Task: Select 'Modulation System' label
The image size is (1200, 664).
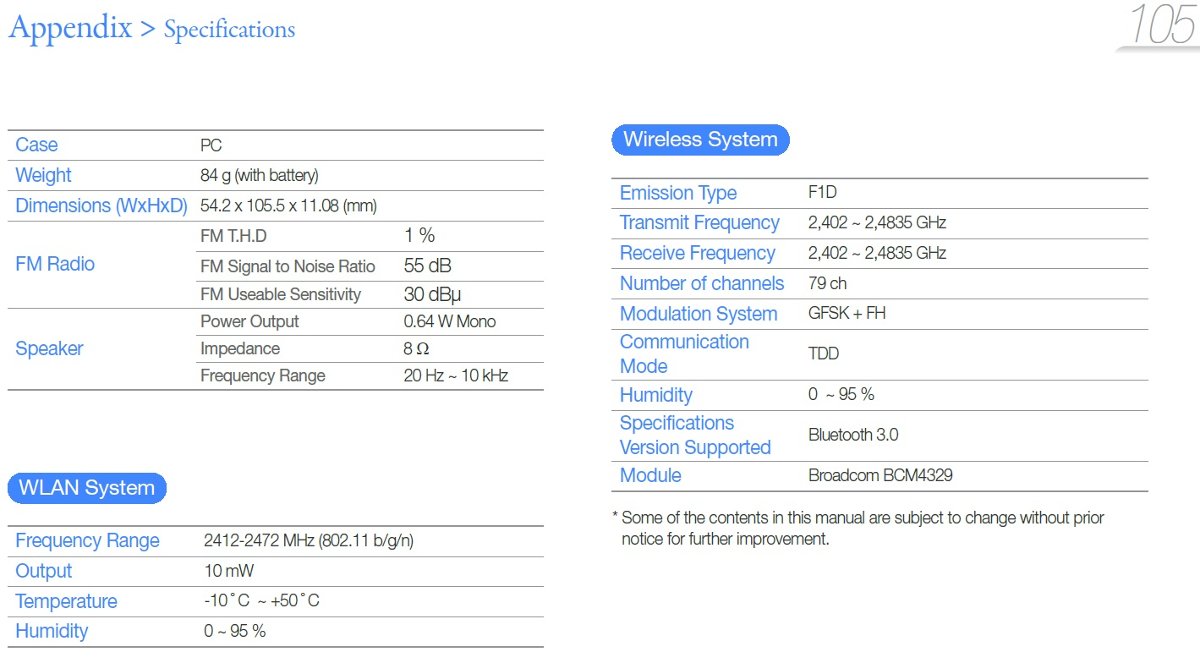Action: (x=698, y=314)
